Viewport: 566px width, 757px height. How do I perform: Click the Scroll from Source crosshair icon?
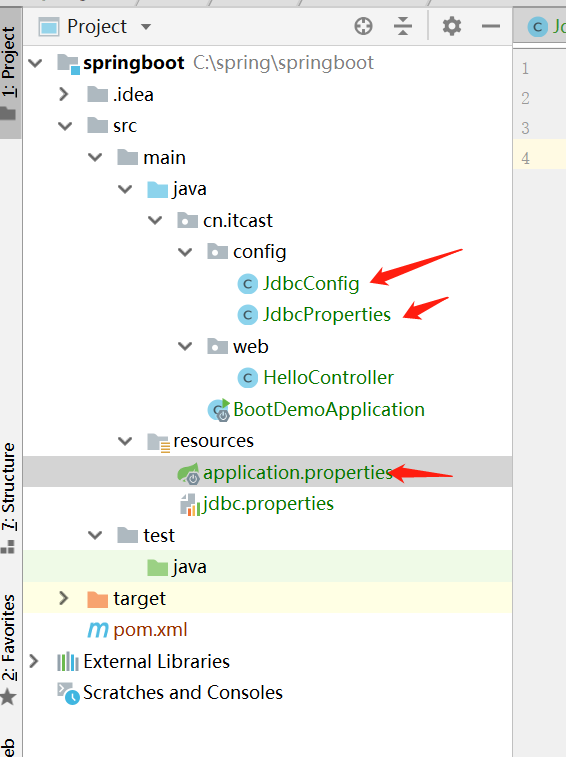(363, 26)
